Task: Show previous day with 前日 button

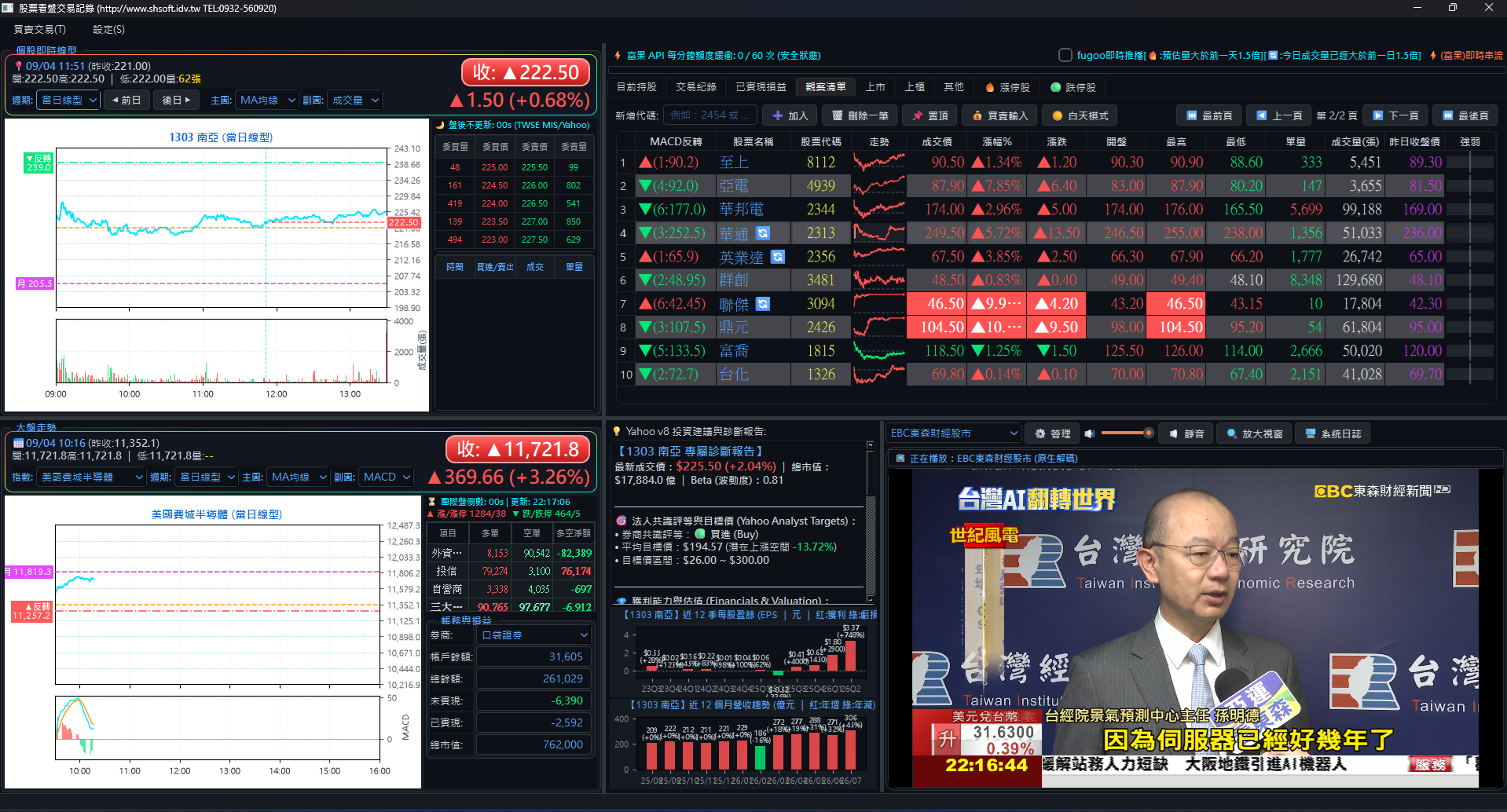Action: 126,100
